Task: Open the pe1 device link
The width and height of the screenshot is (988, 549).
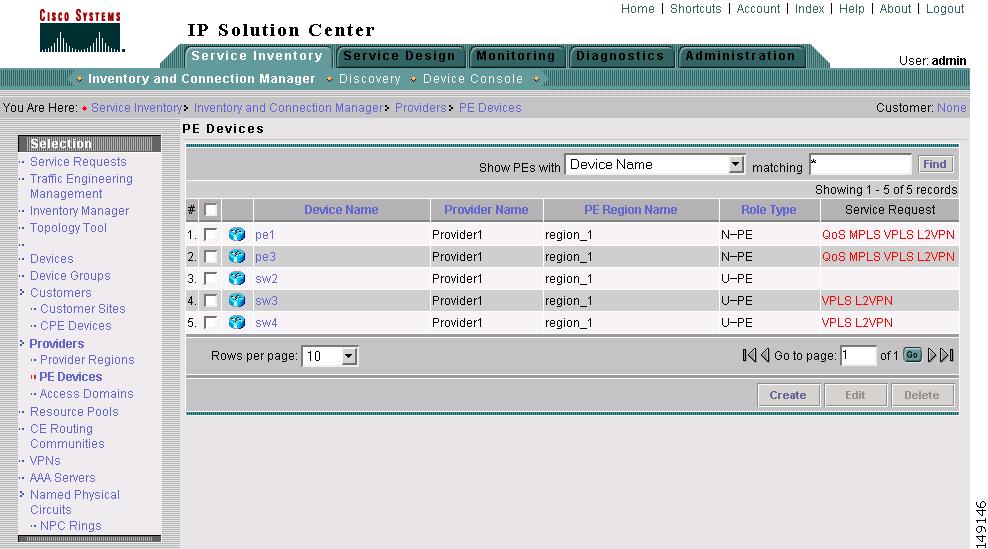Action: 265,235
